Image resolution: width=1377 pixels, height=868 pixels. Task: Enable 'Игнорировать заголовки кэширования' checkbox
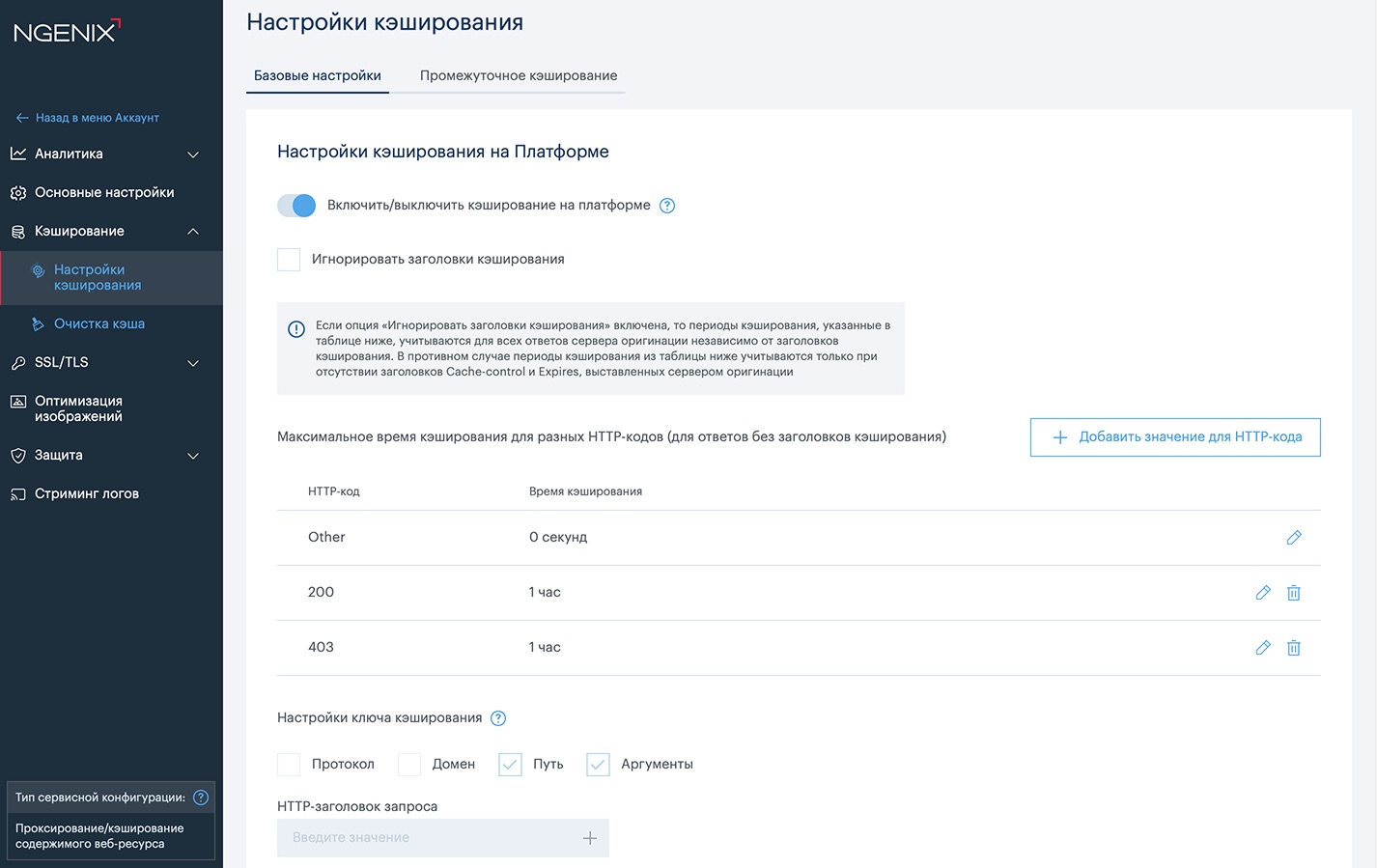tap(289, 260)
